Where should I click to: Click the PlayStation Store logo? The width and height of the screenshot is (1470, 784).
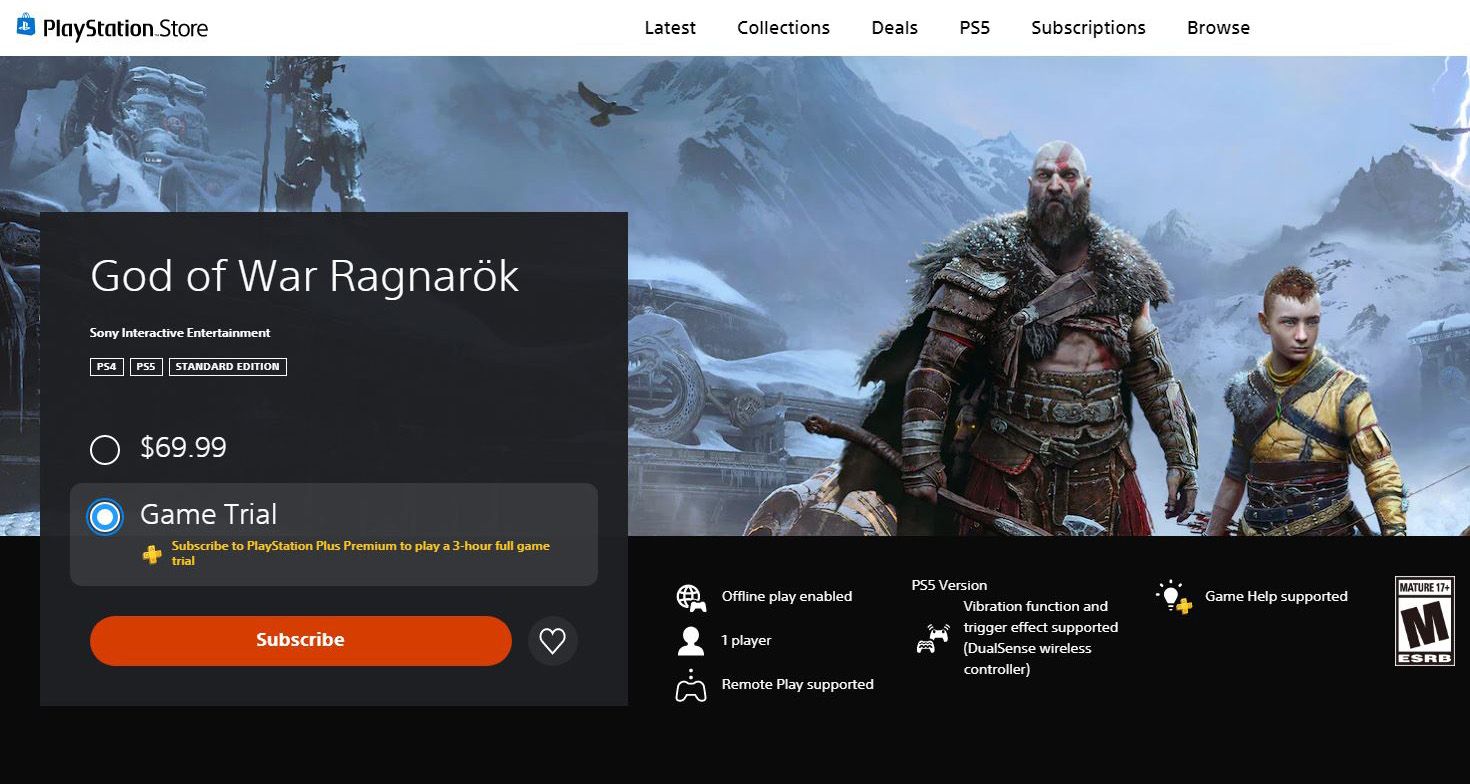[x=112, y=27]
